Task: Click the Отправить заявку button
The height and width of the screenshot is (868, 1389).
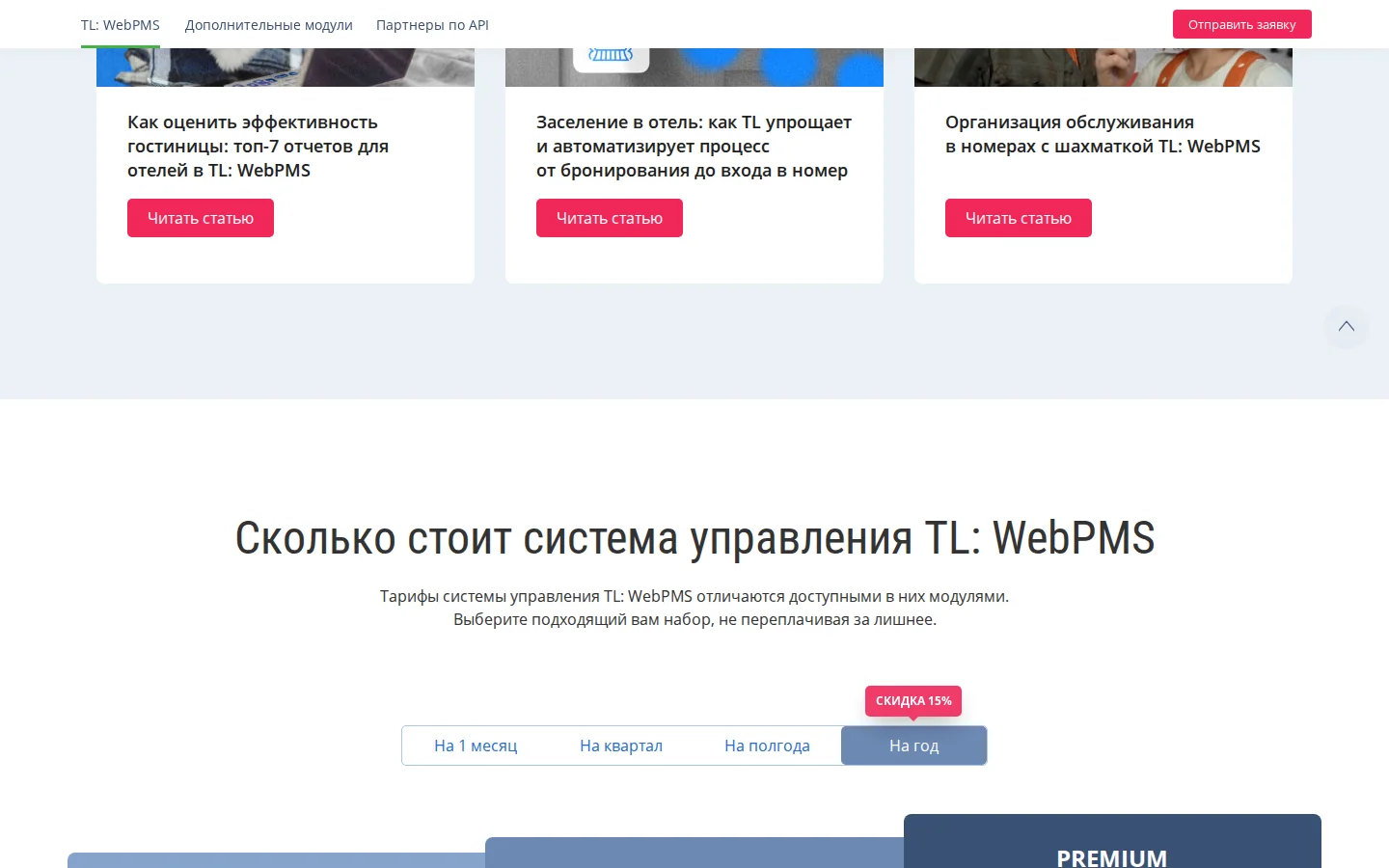Action: (1242, 24)
